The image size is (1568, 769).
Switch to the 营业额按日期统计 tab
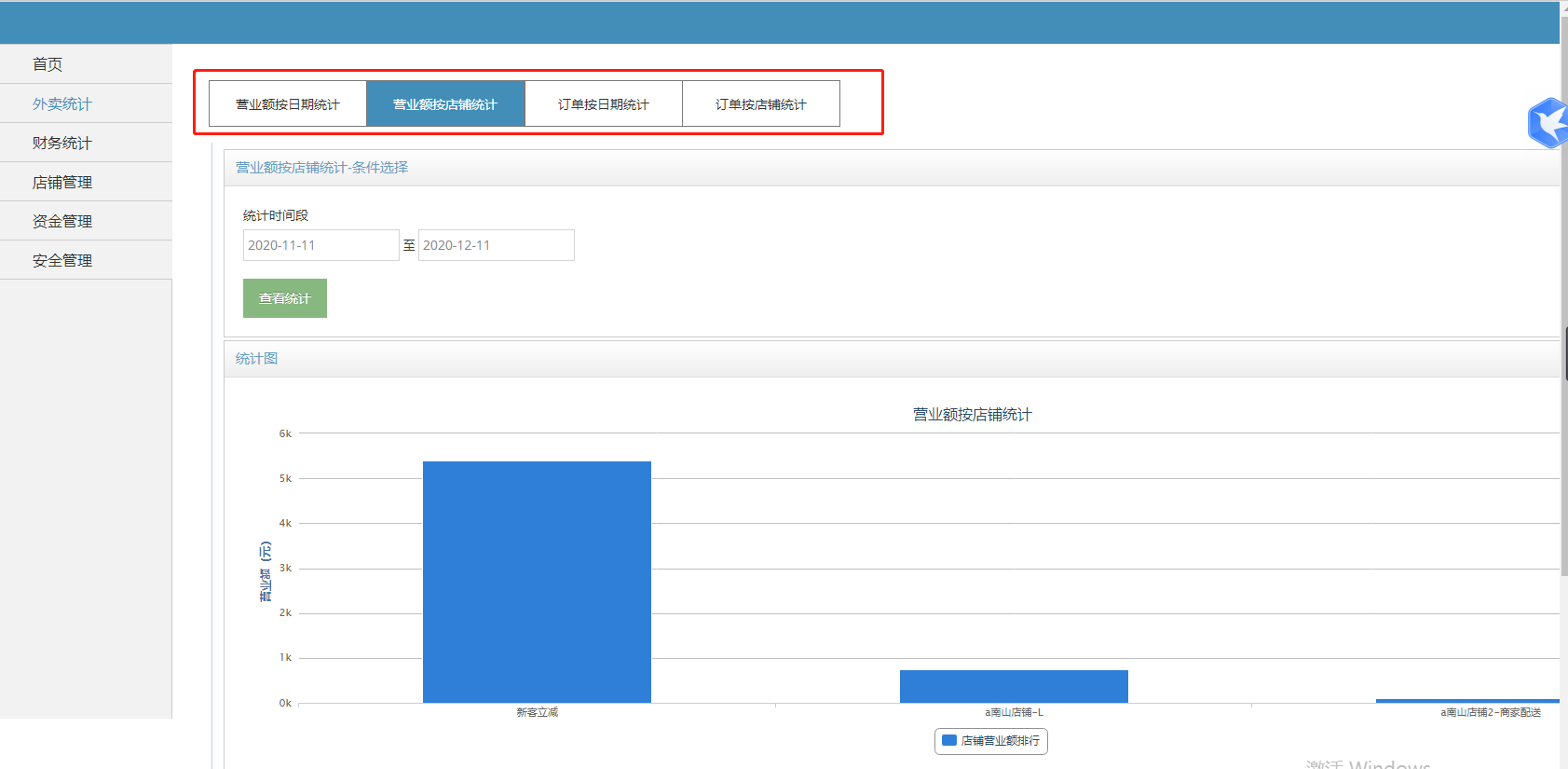[288, 103]
